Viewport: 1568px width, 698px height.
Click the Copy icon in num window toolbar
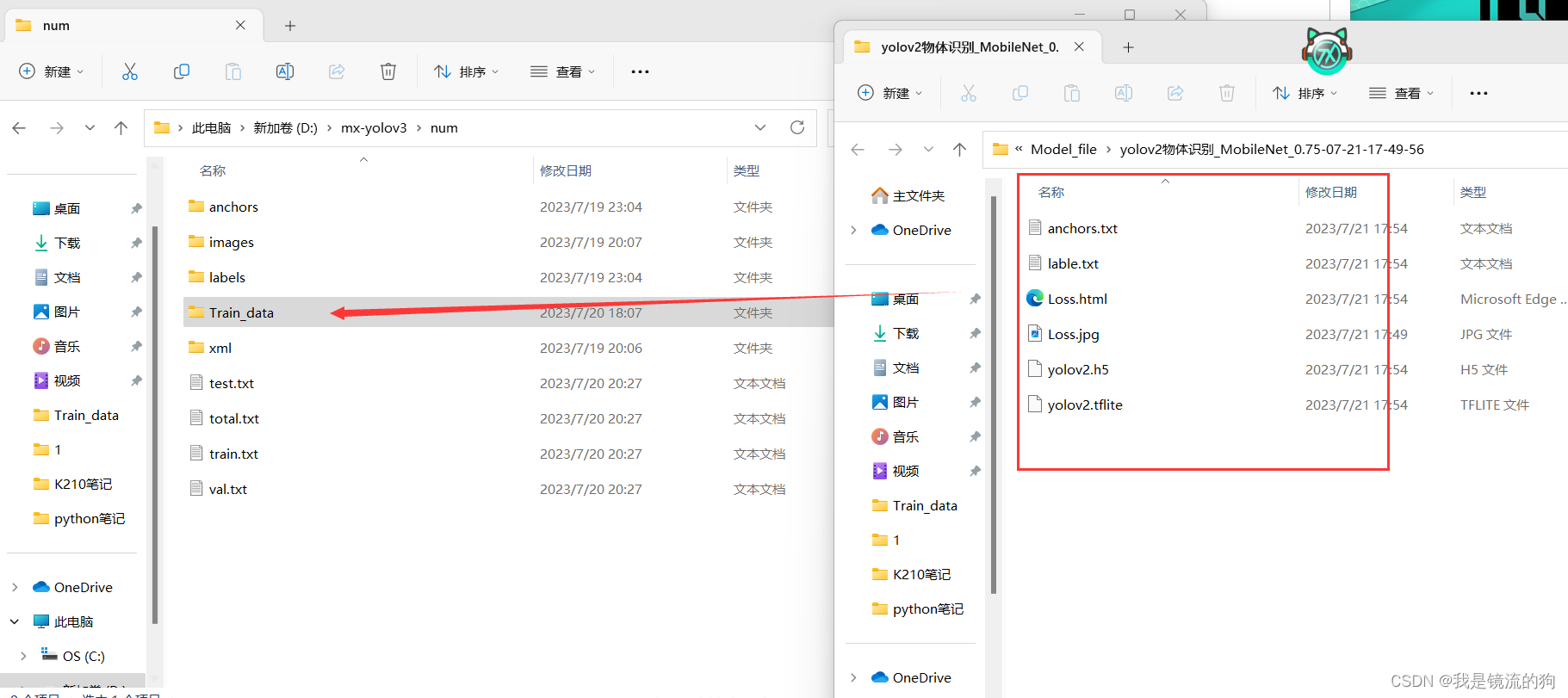(182, 71)
